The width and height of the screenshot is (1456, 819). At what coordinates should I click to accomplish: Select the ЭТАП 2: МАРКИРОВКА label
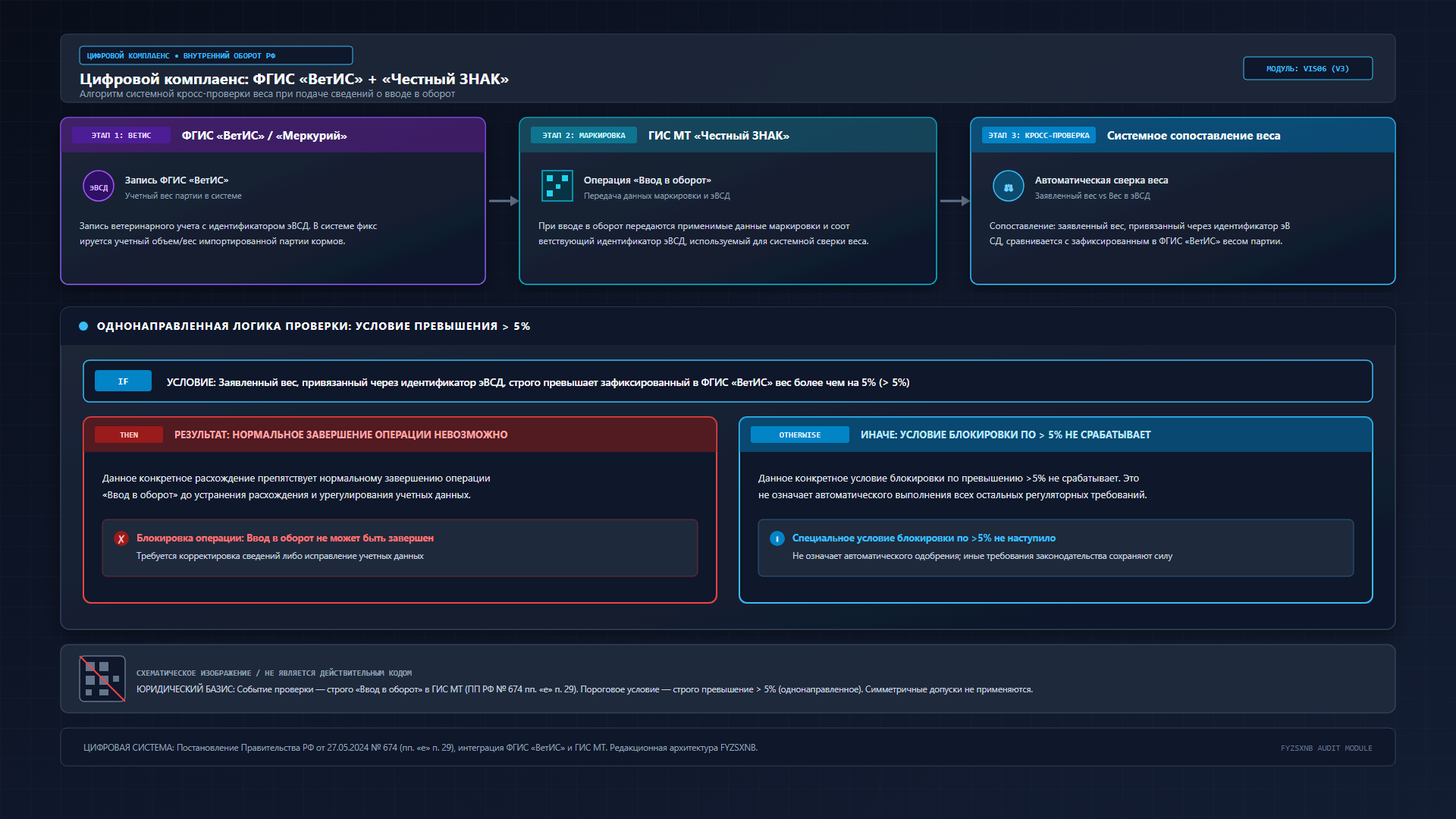584,135
